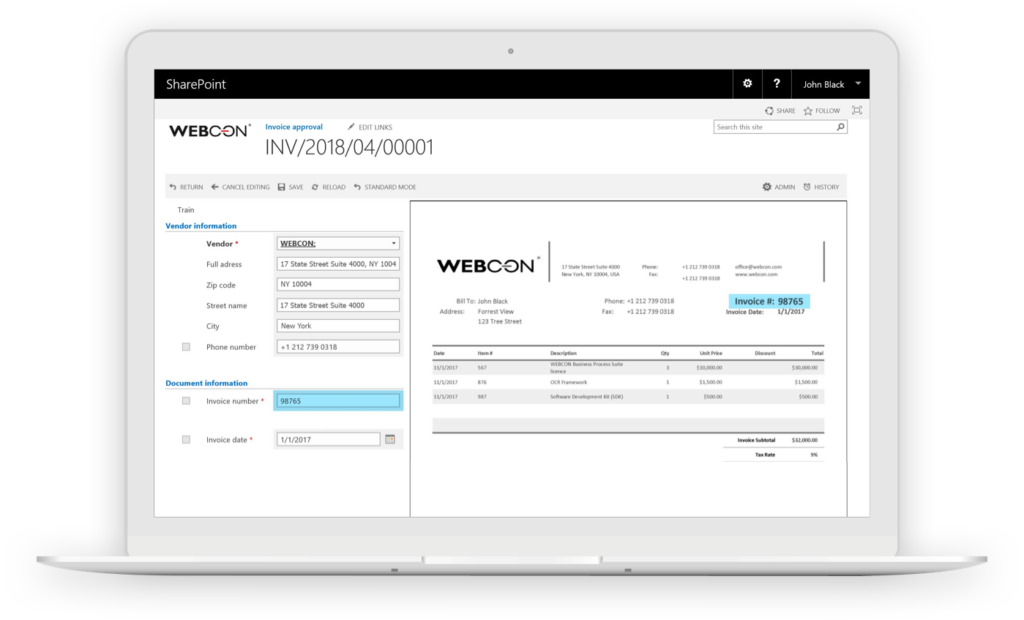Open the SharePoint settings gear
Screen dimensions: 1024x620
point(747,84)
